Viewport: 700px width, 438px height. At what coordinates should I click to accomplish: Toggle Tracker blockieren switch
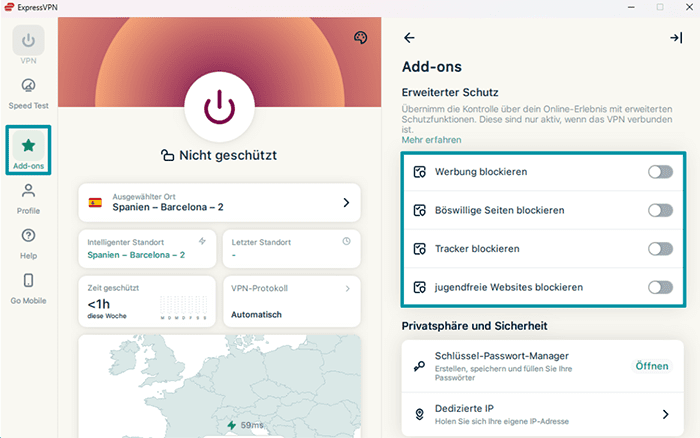pyautogui.click(x=659, y=249)
